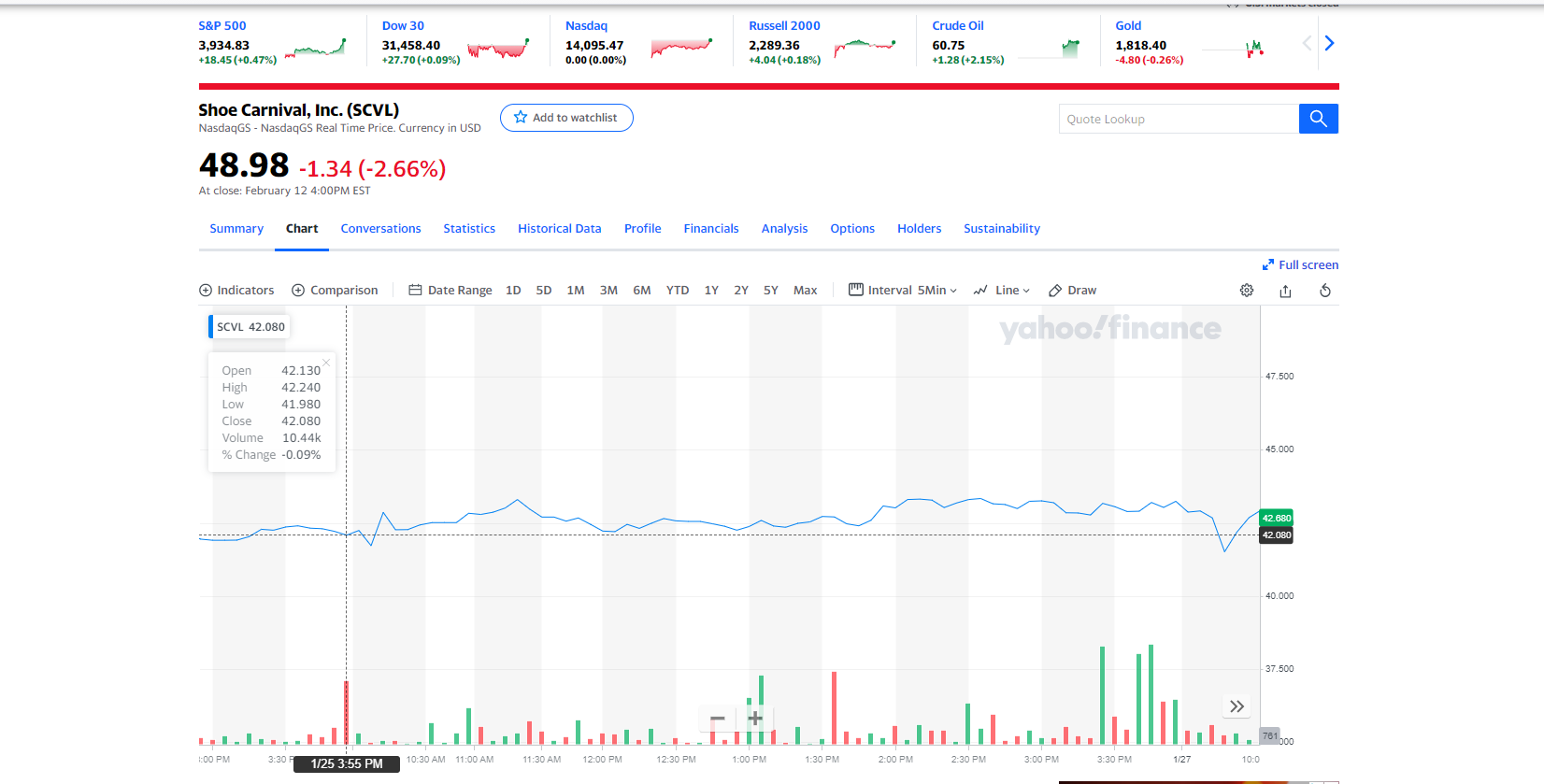Select YTD range
This screenshot has width=1544, height=784.
pyautogui.click(x=678, y=291)
